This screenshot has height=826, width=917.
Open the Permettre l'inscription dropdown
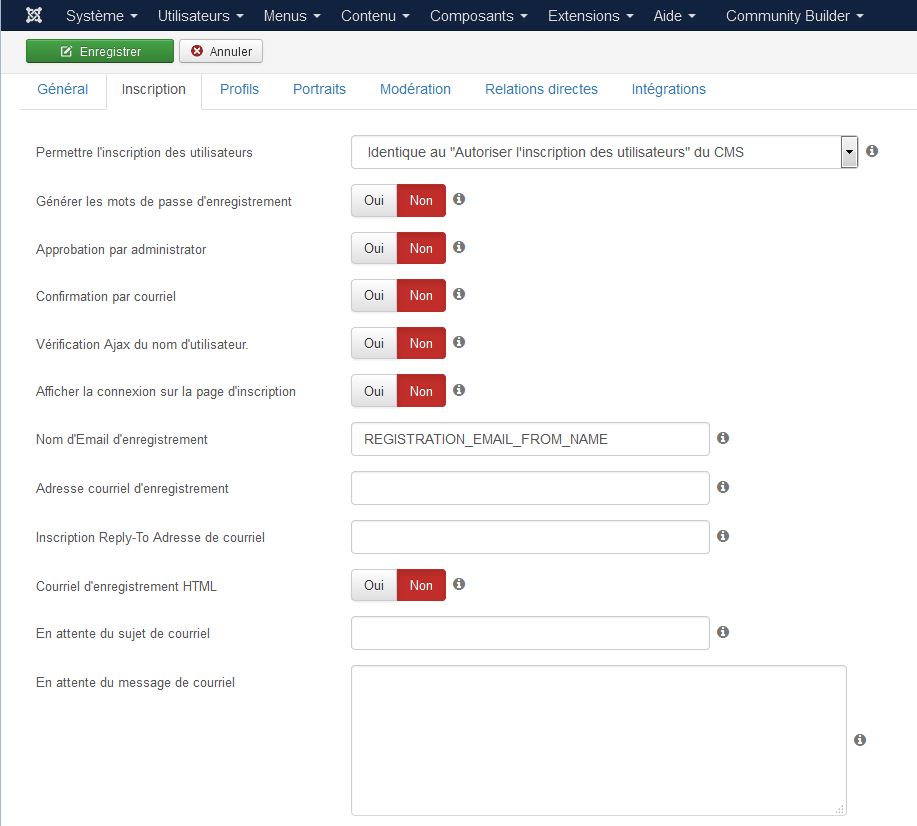(604, 152)
